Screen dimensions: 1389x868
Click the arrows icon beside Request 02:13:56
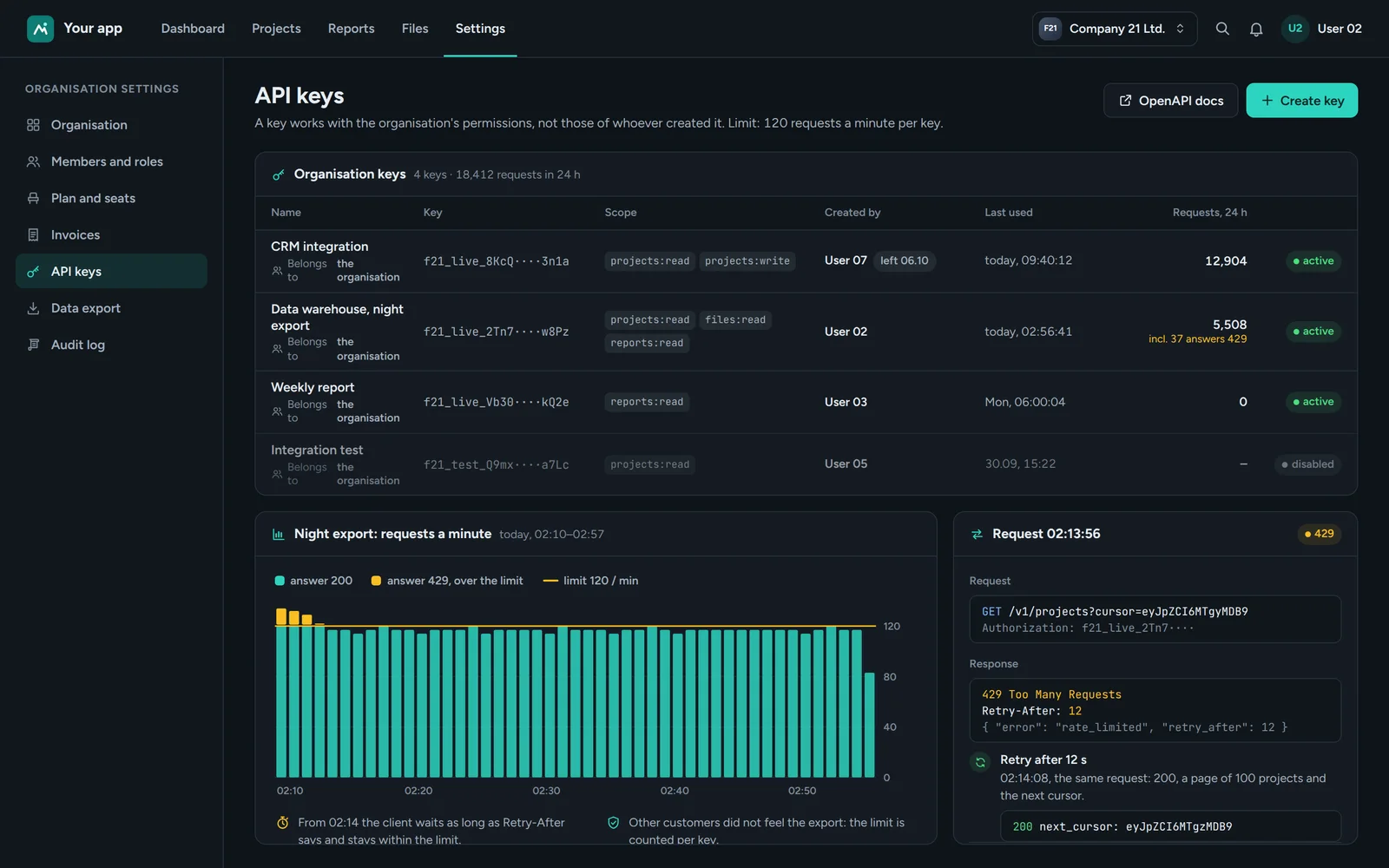pos(977,535)
